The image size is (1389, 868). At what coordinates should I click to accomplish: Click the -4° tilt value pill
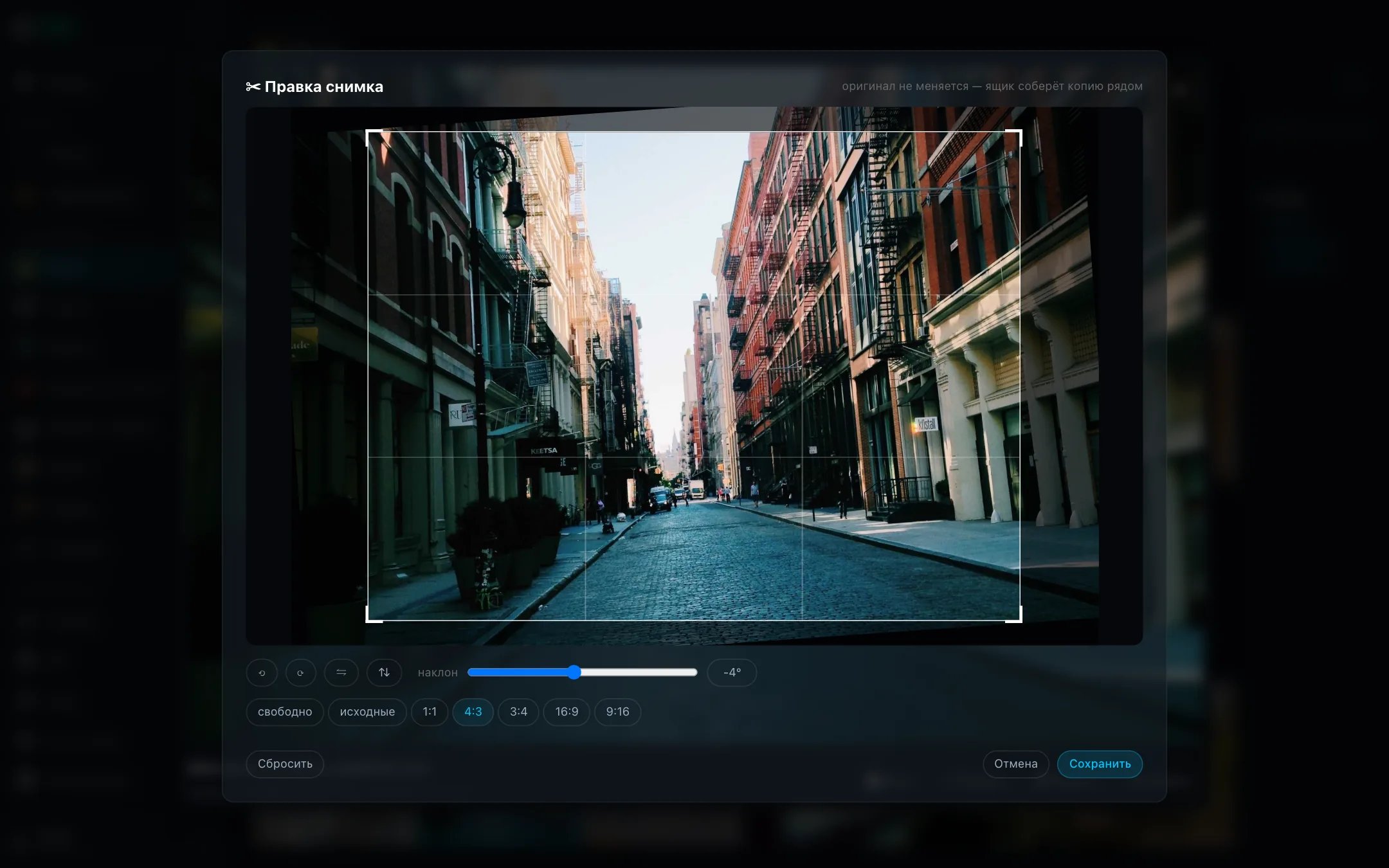pyautogui.click(x=732, y=673)
